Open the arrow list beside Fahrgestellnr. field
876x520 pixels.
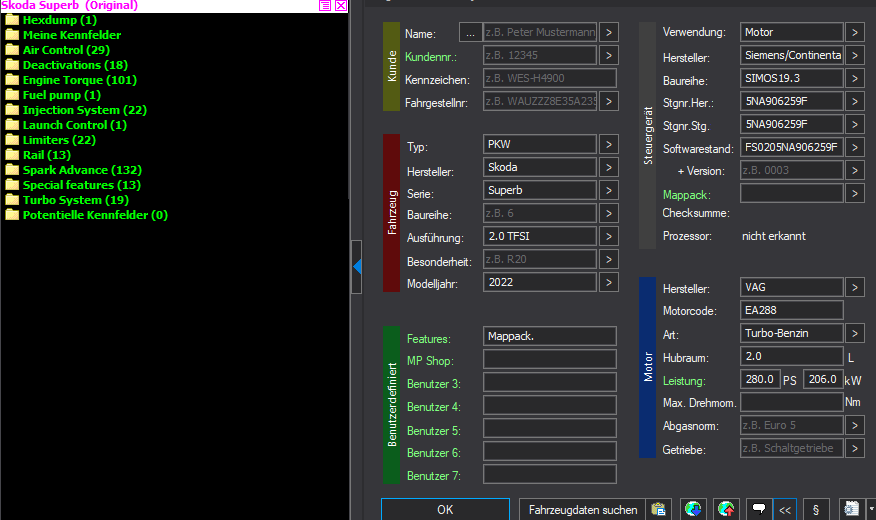click(x=609, y=101)
